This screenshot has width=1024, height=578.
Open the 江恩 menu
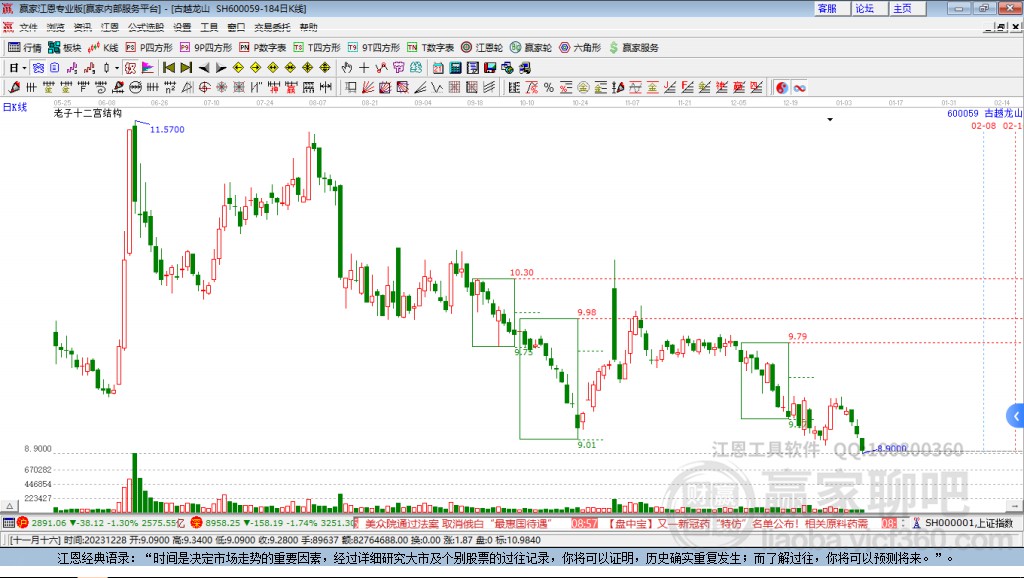click(110, 27)
